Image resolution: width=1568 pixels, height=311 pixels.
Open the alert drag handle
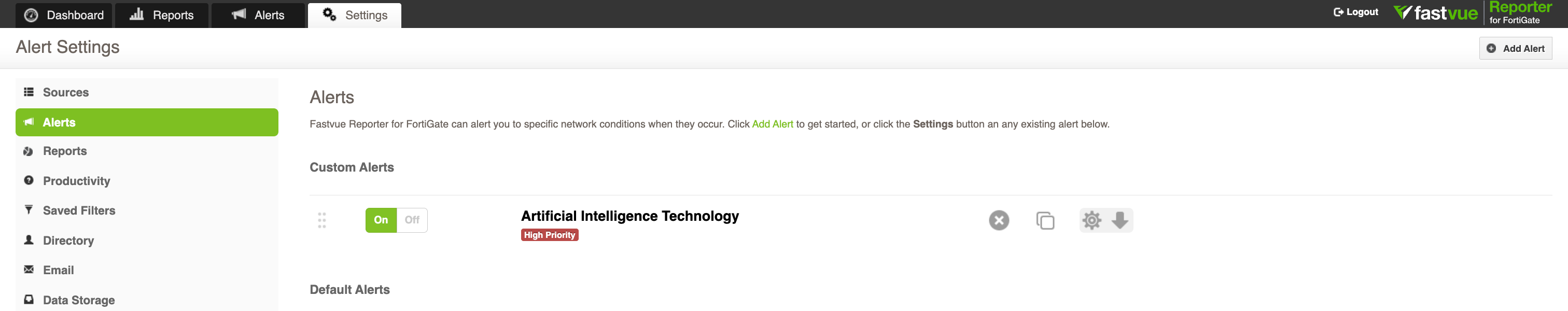(323, 220)
